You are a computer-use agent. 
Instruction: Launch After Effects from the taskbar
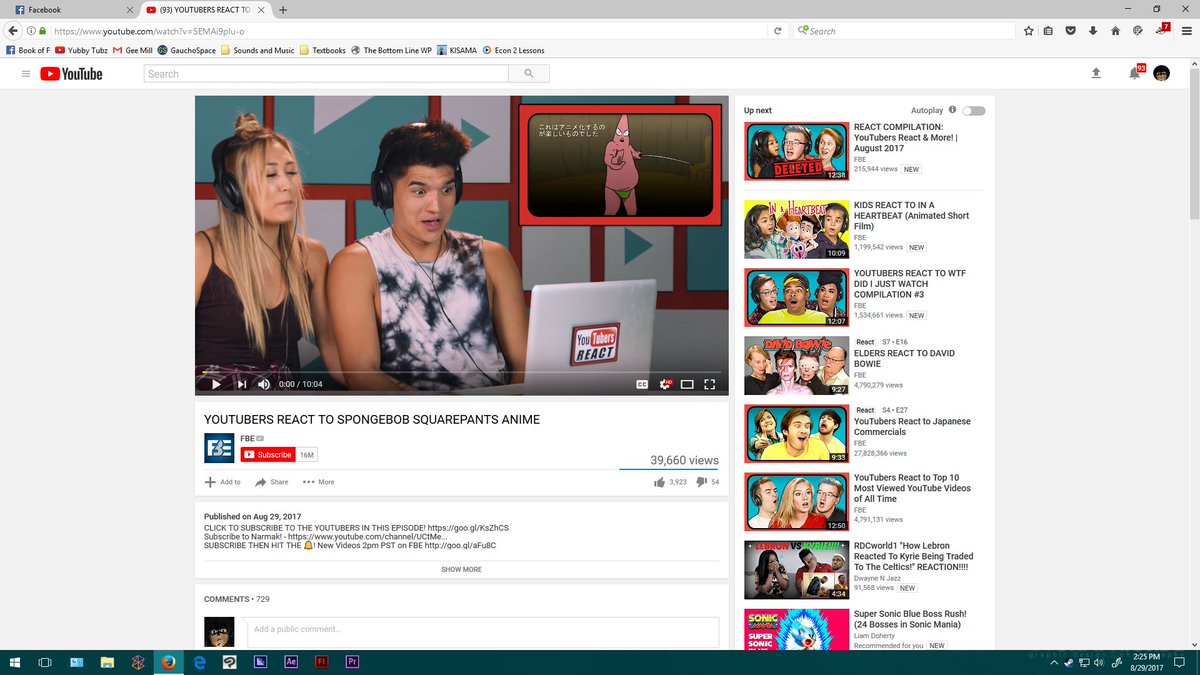(291, 662)
